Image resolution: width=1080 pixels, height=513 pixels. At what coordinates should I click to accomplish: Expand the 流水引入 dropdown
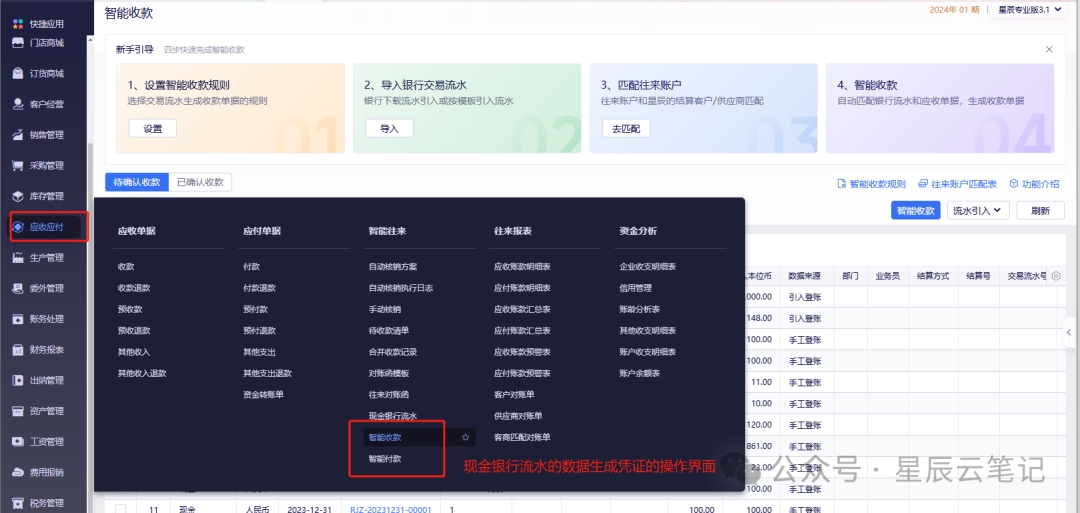[x=978, y=211]
